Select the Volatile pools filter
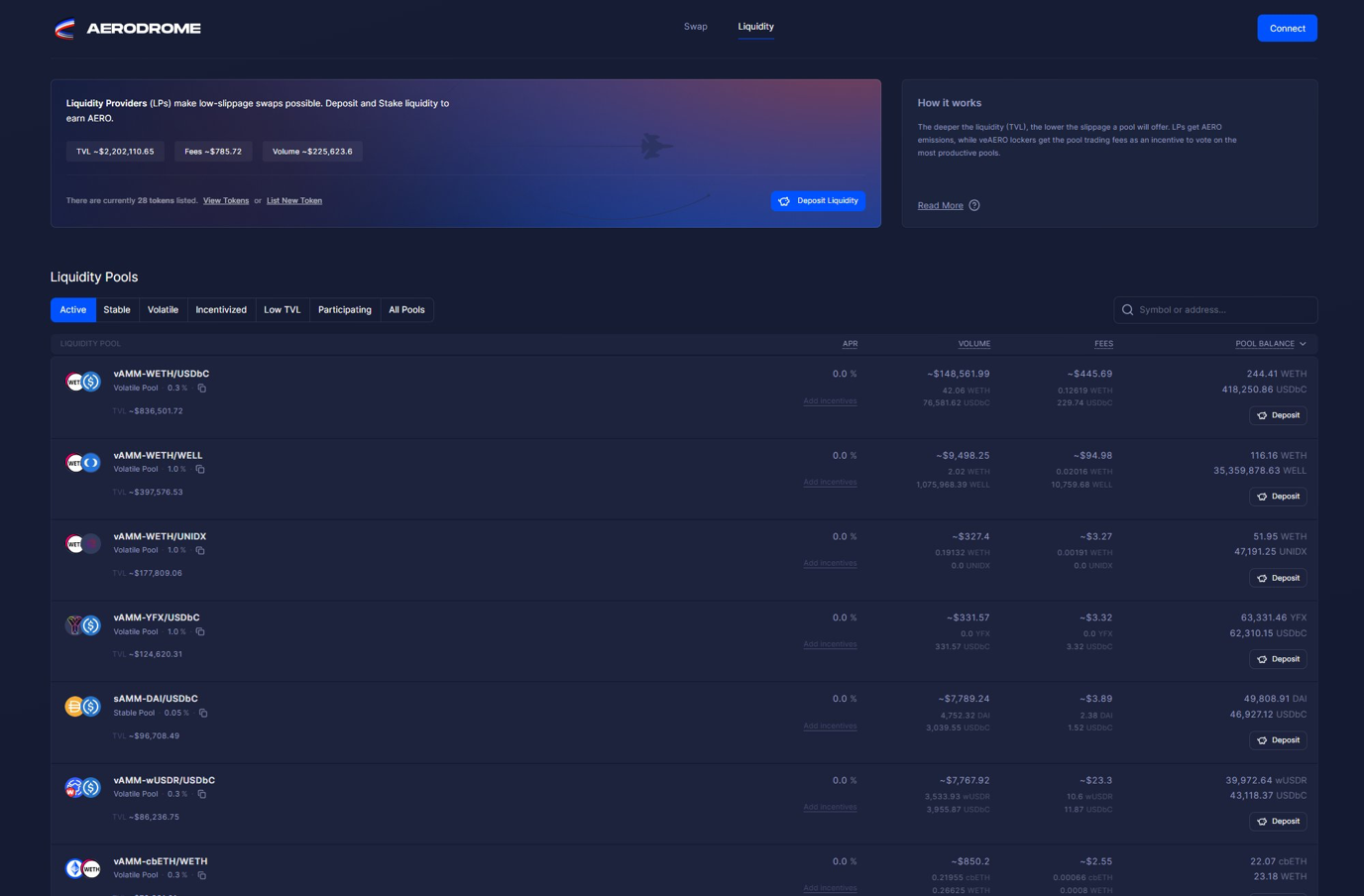 163,310
